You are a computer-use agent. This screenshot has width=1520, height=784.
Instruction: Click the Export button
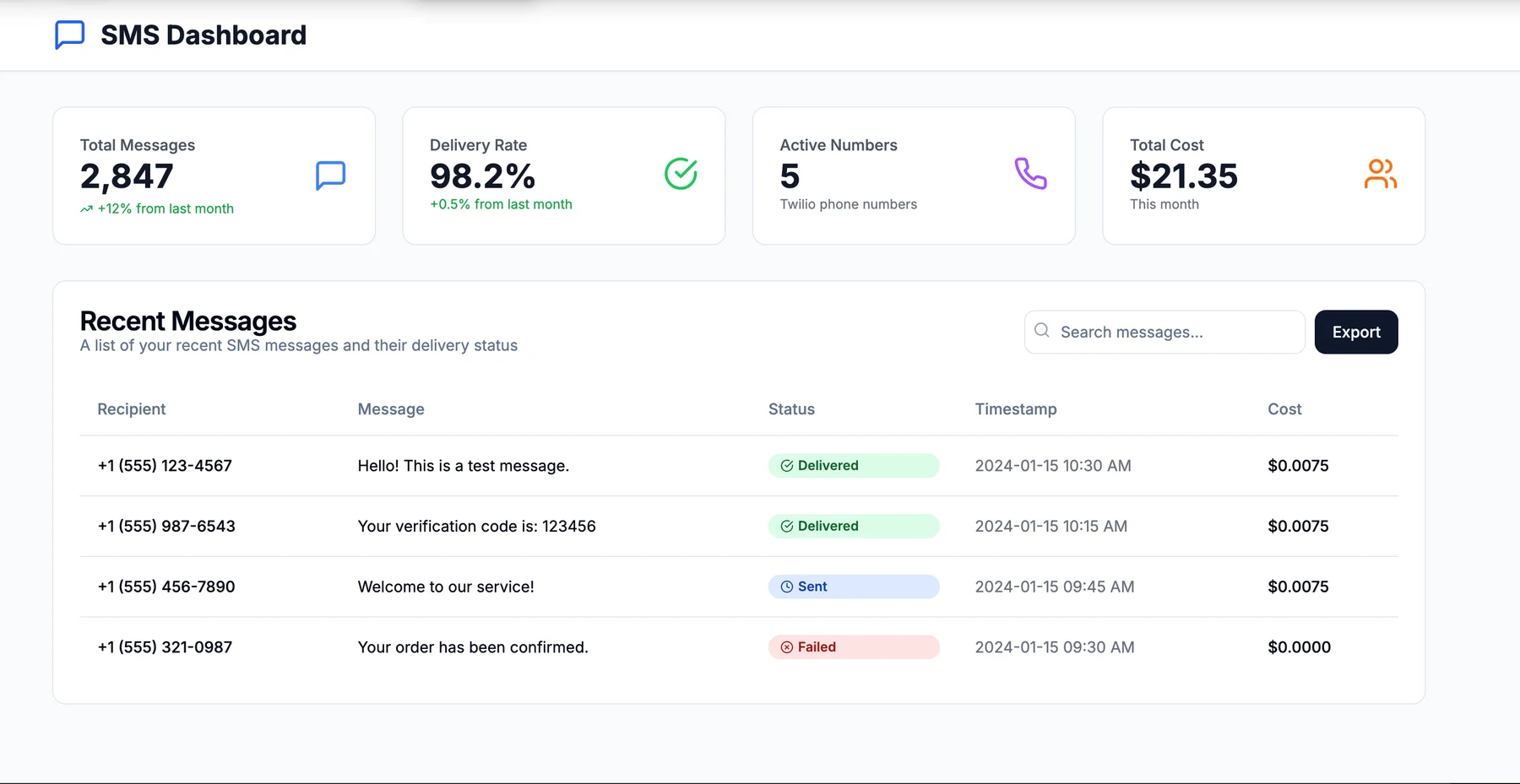coord(1356,332)
